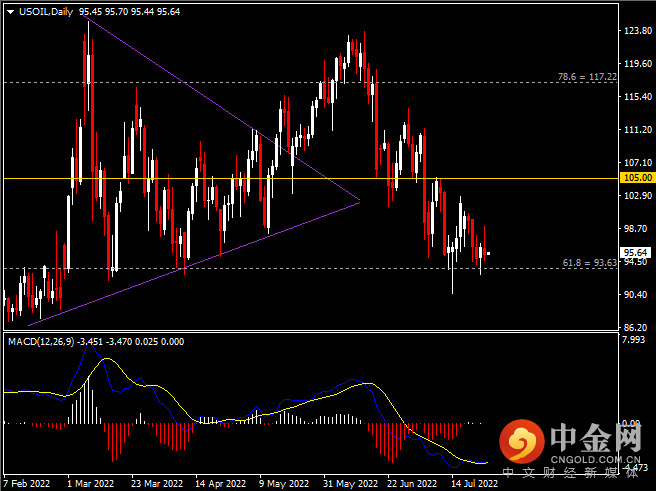656x491 pixels.
Task: Click the 1 Mar 2022 date marker
Action: [91, 483]
